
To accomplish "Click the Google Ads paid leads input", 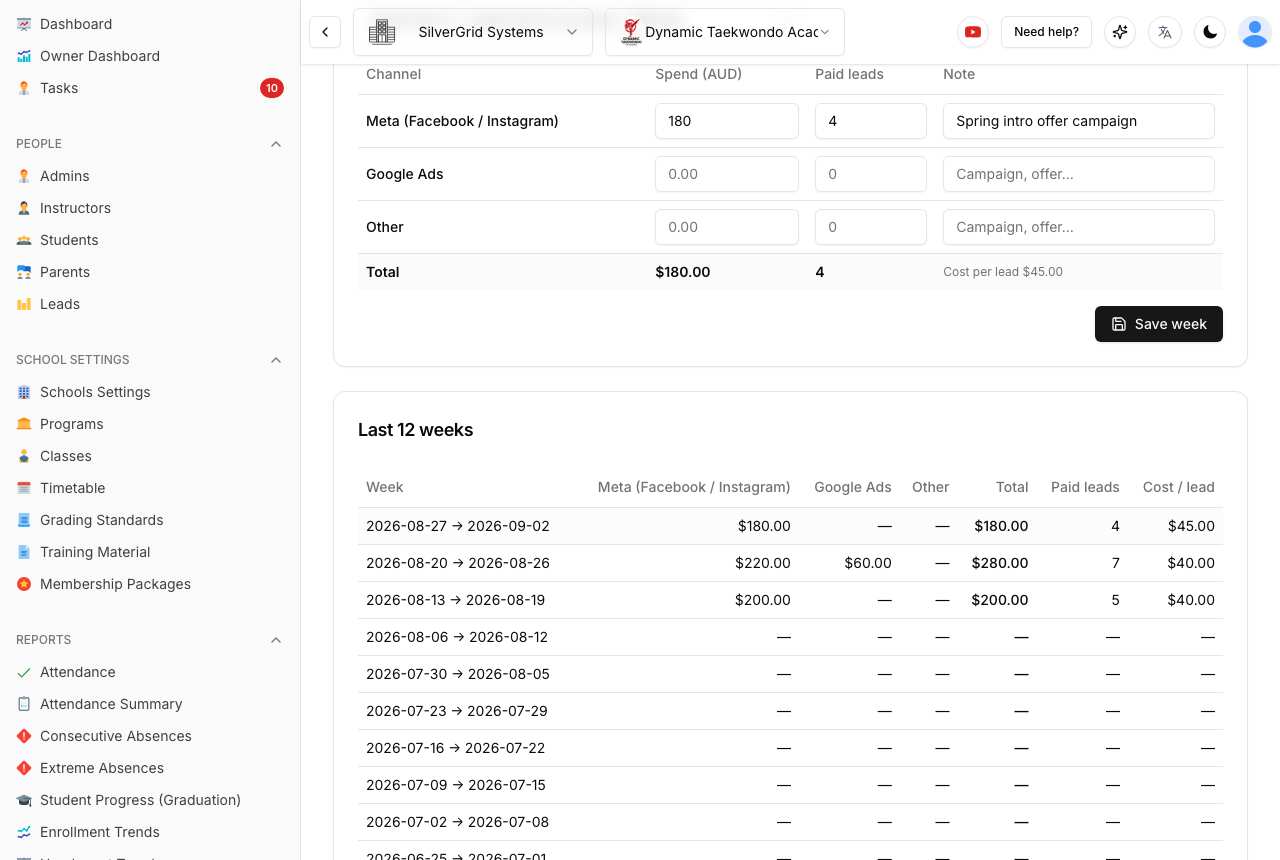I will pos(871,174).
